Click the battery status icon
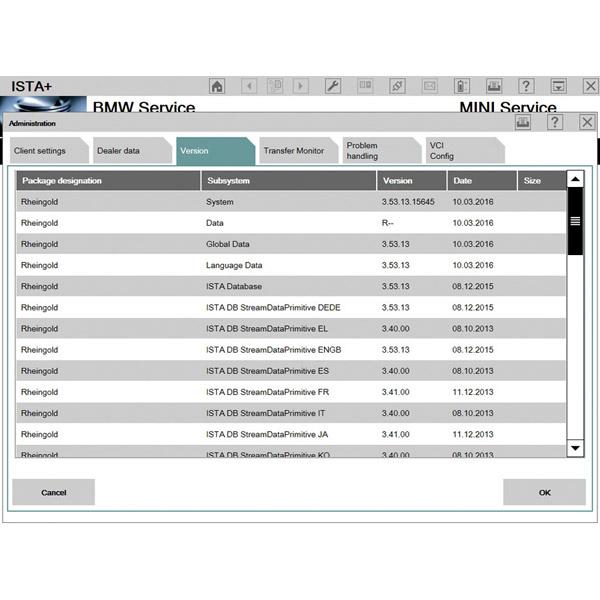 point(462,86)
